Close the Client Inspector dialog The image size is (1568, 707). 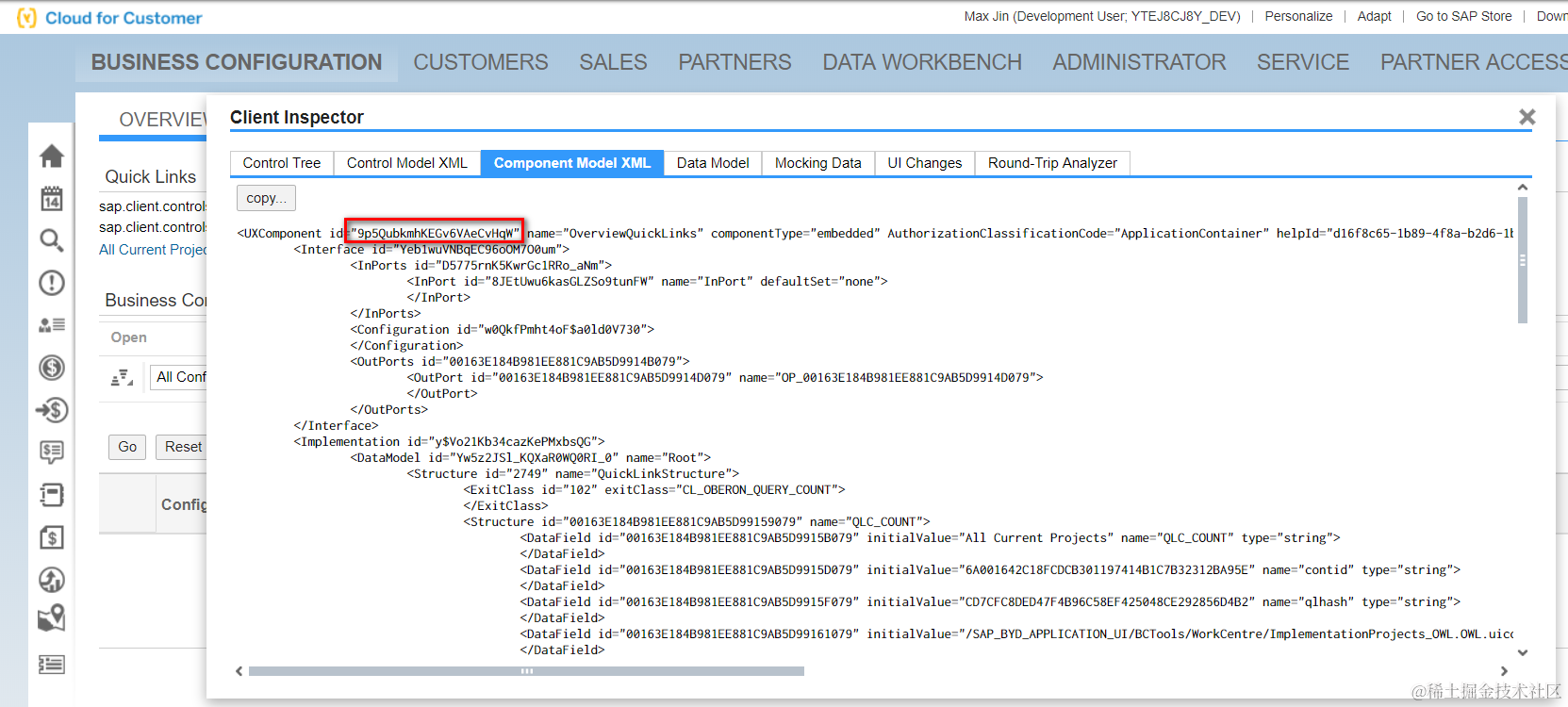click(x=1527, y=117)
